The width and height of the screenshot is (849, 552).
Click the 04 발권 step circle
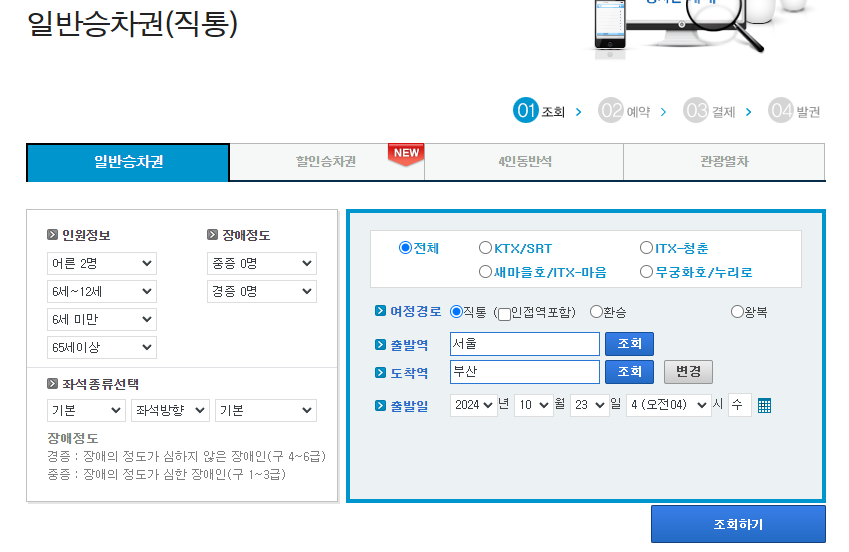click(x=781, y=111)
